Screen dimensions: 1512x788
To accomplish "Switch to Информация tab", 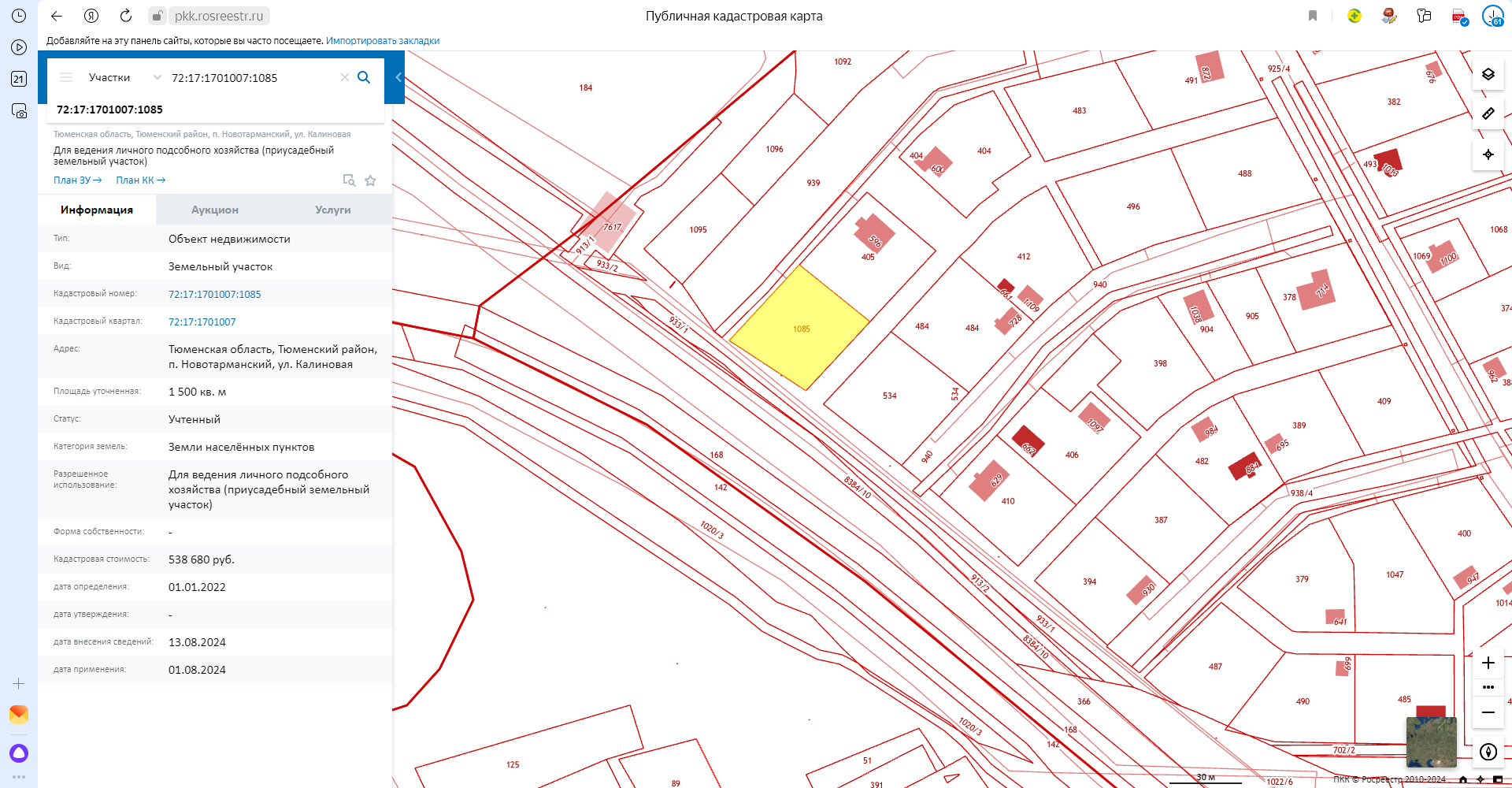I will 97,210.
